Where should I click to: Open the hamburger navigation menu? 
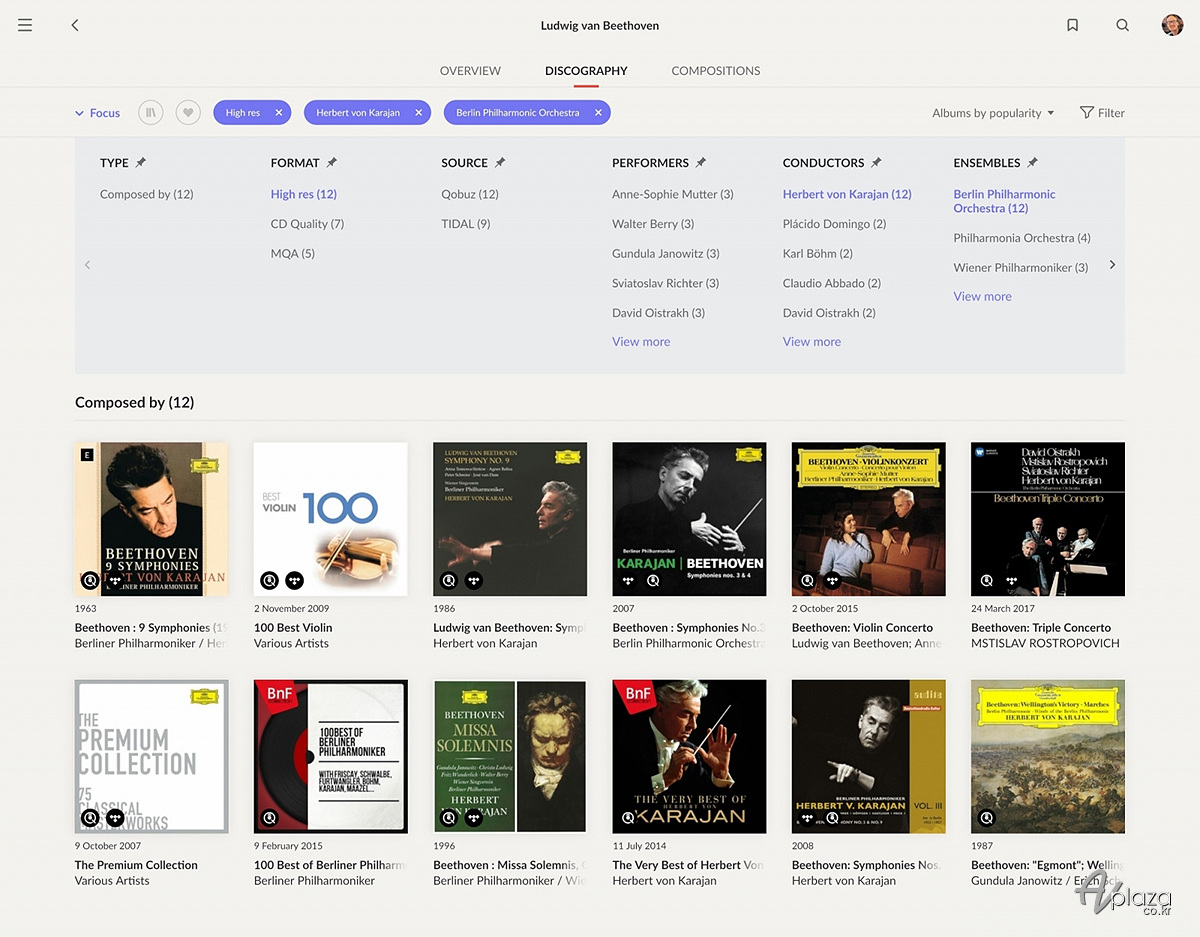tap(25, 25)
